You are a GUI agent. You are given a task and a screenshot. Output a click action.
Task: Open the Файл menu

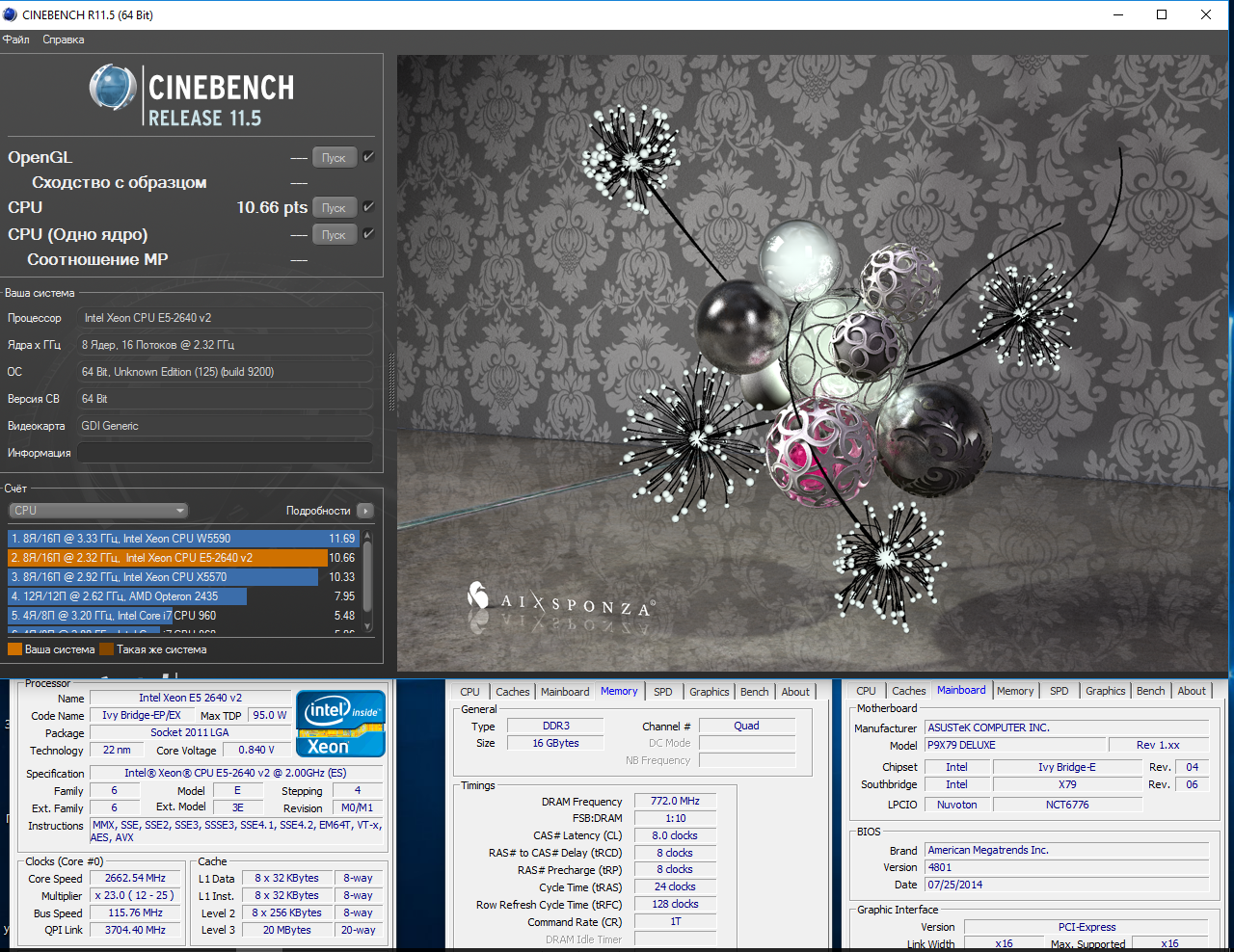click(16, 40)
